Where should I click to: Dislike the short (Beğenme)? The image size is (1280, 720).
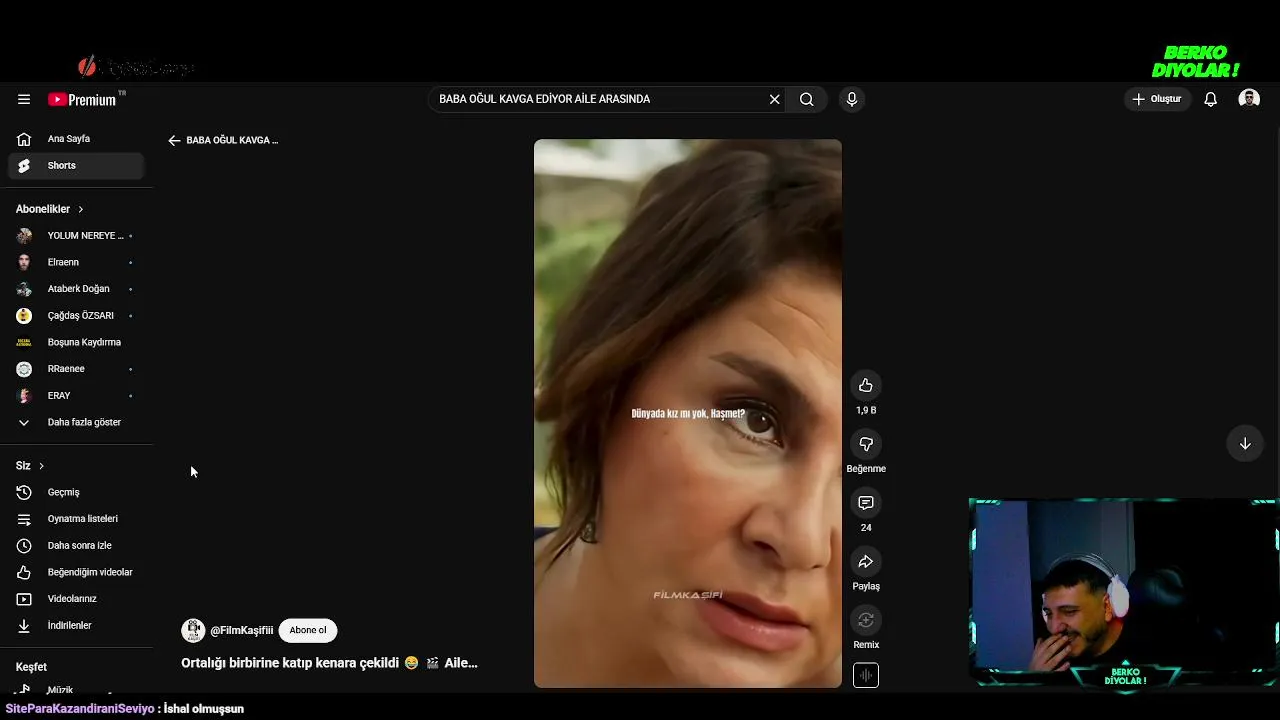click(x=866, y=444)
